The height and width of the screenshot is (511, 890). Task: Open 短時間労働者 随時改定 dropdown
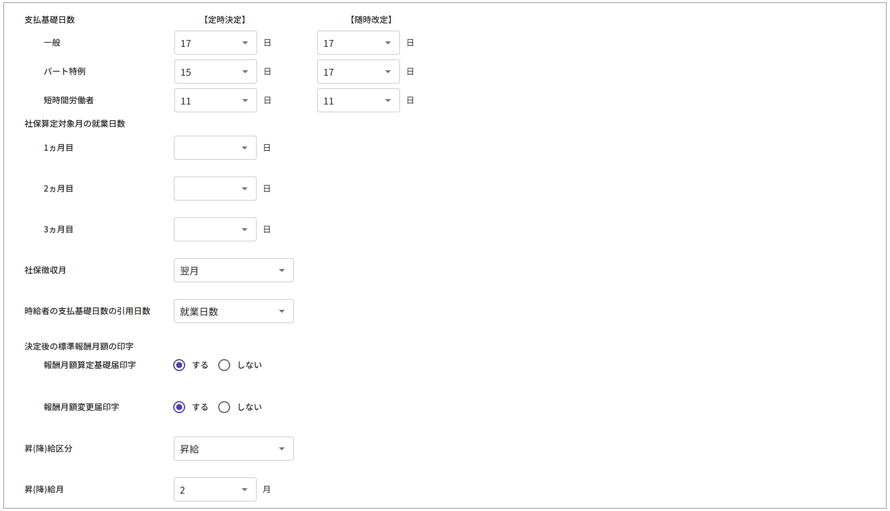point(358,101)
